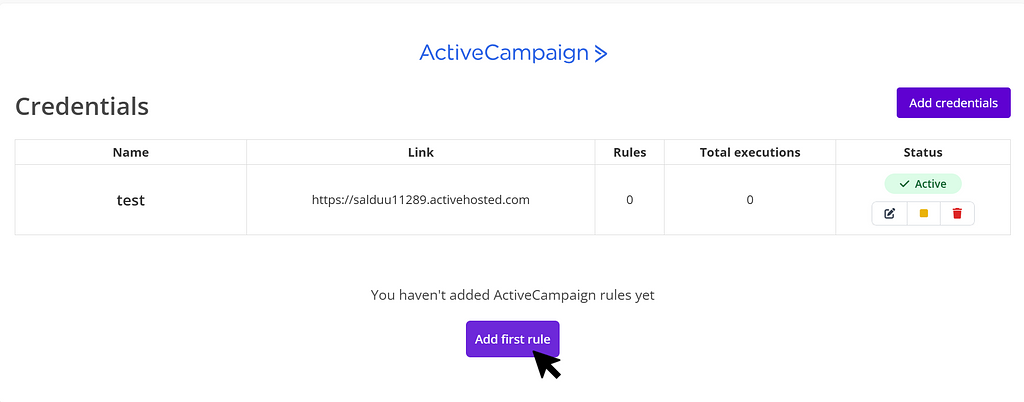Image resolution: width=1024 pixels, height=402 pixels.
Task: Click the Credentials page heading
Action: 82,106
